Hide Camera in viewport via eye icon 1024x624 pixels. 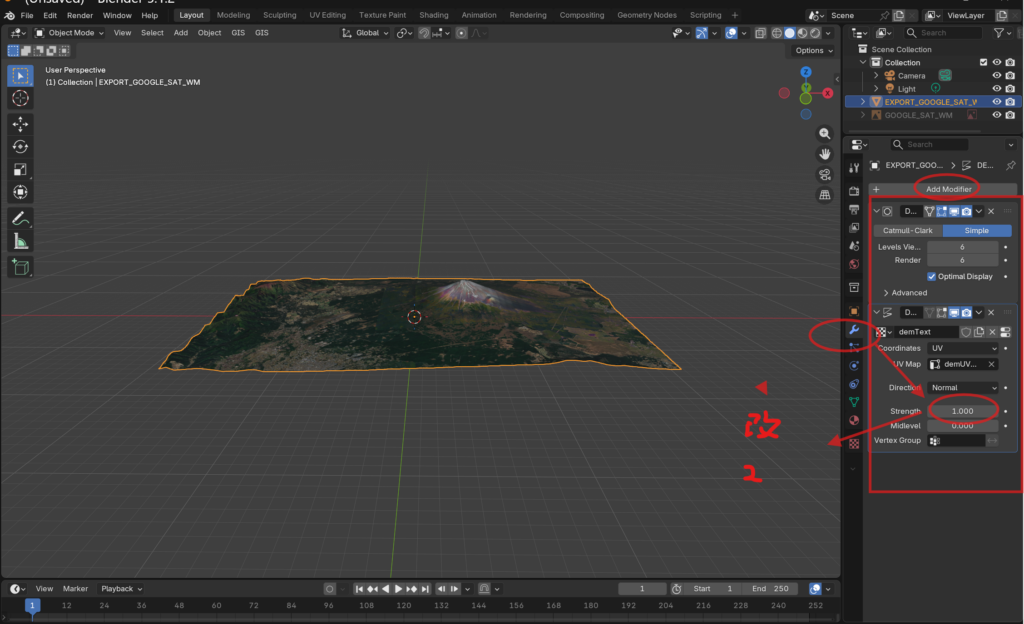pyautogui.click(x=997, y=76)
